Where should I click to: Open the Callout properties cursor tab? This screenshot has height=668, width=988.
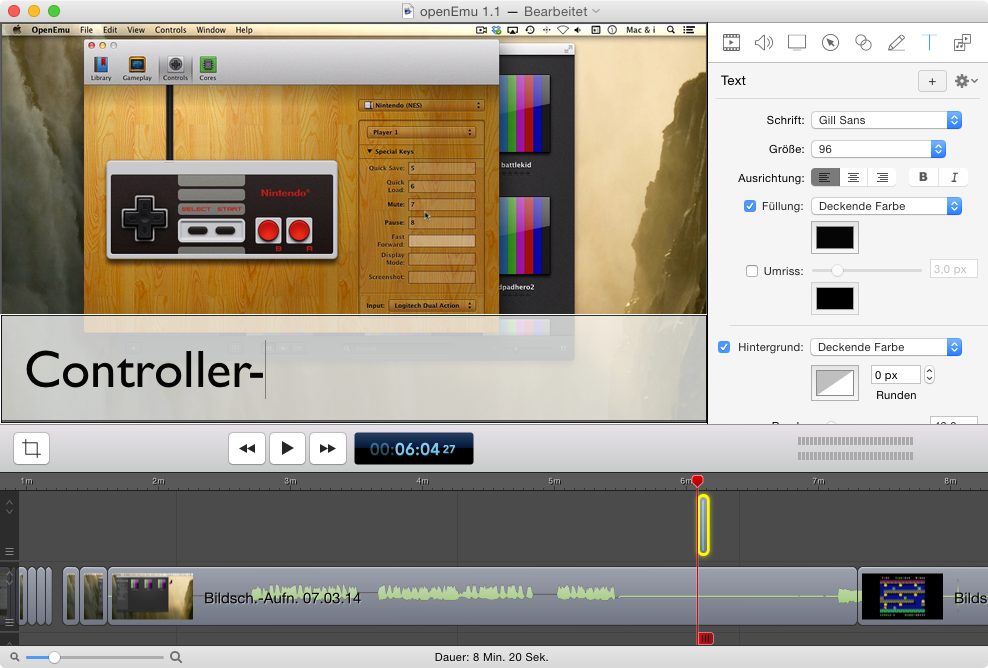click(x=830, y=42)
